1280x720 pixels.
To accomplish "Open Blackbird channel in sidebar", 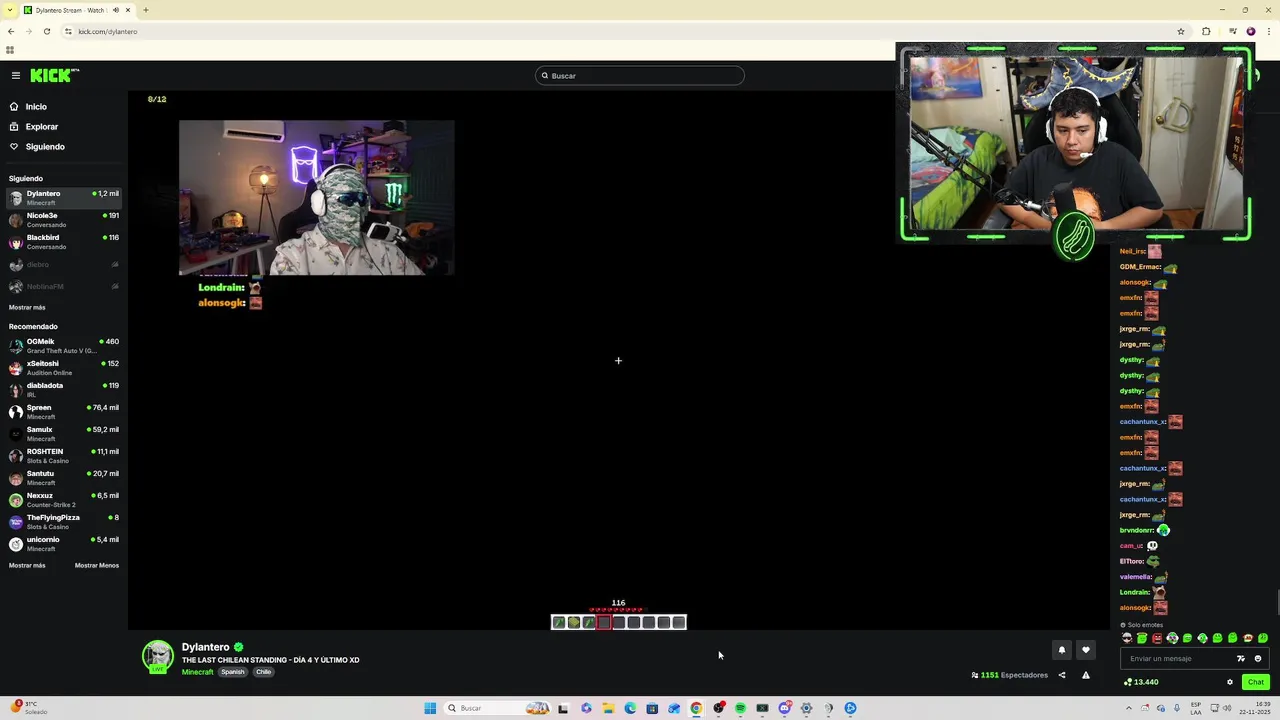I will (64, 242).
